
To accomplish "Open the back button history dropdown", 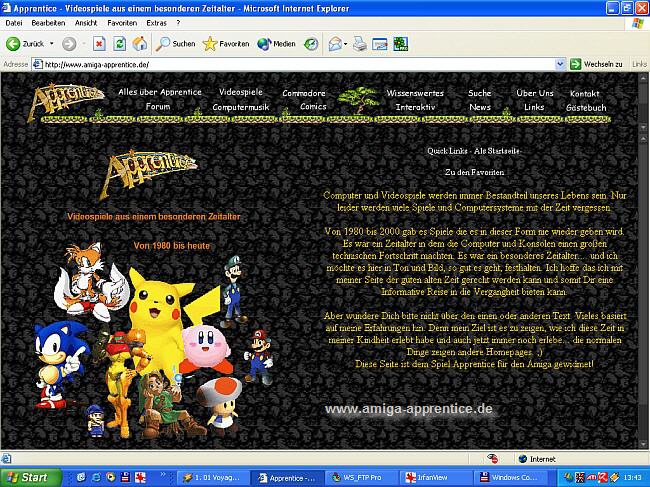I will (x=51, y=44).
